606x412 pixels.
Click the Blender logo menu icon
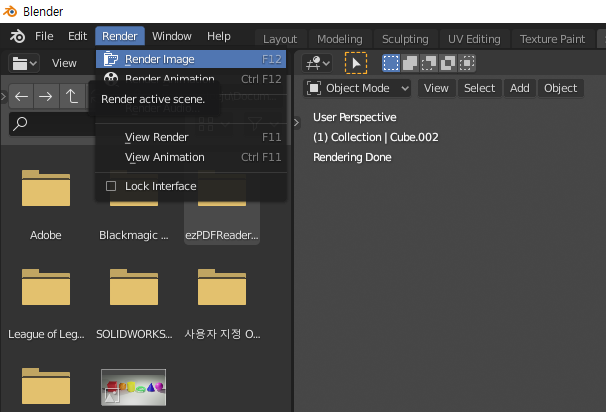click(x=17, y=36)
